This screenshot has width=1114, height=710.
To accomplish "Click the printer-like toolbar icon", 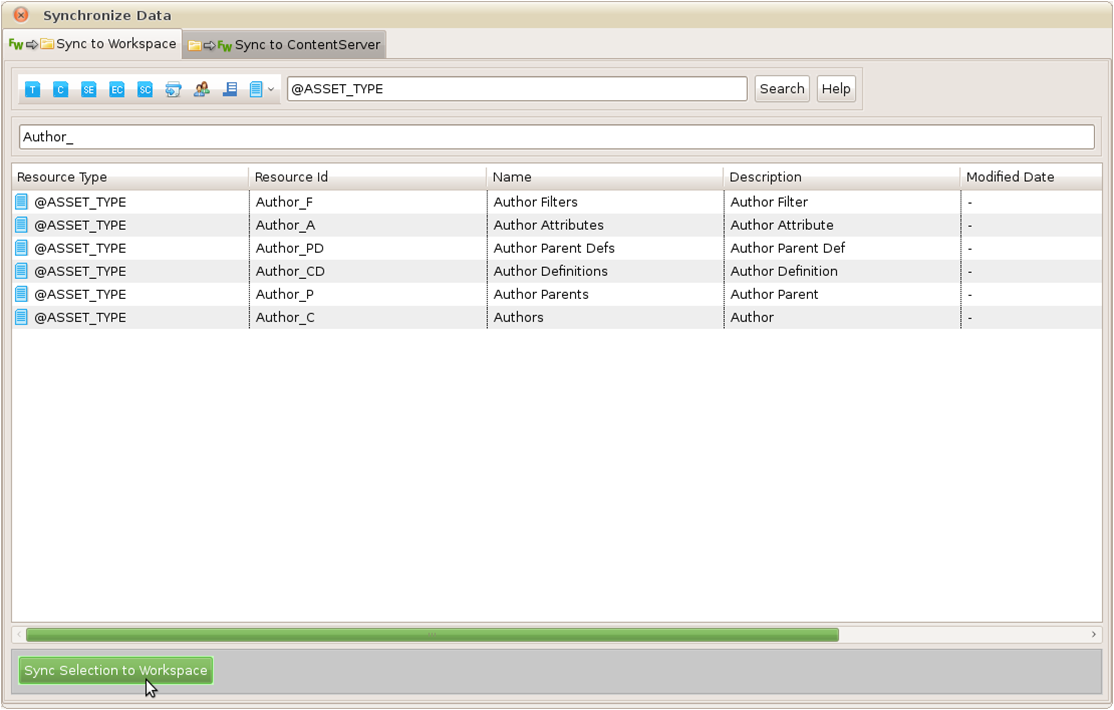I will pyautogui.click(x=173, y=90).
